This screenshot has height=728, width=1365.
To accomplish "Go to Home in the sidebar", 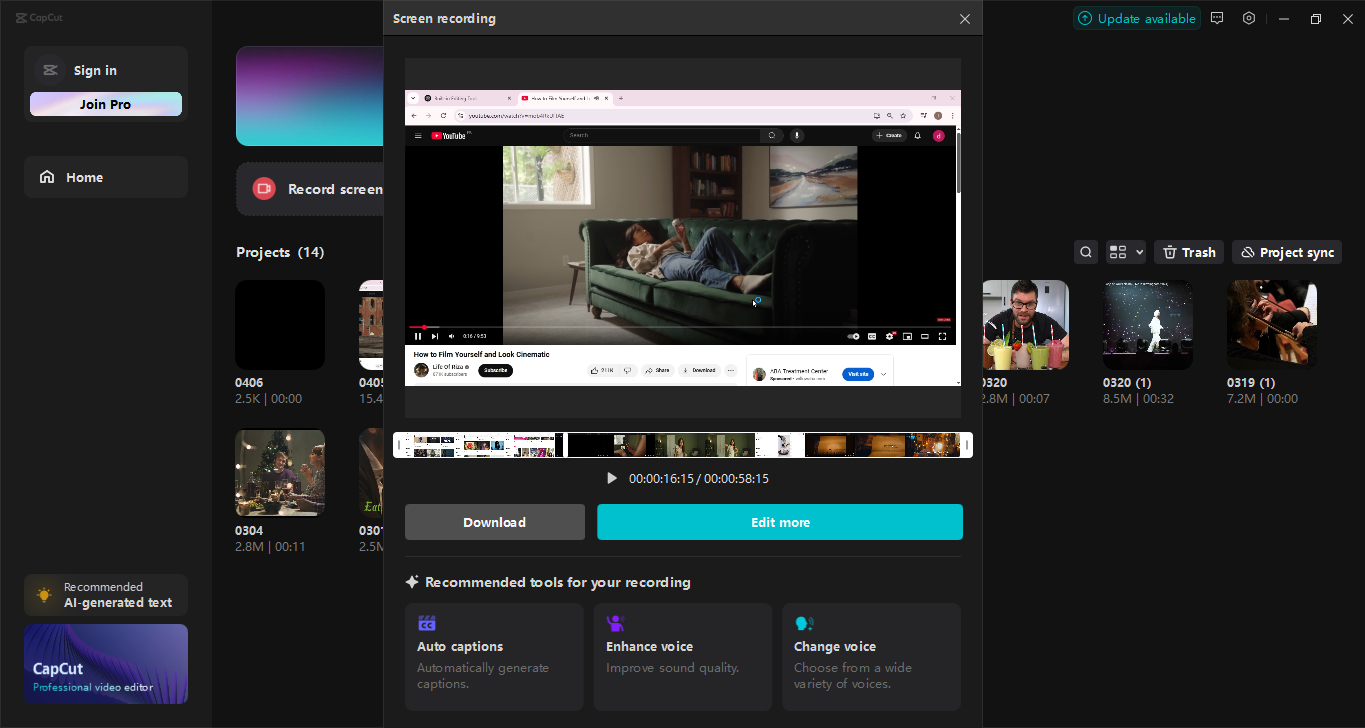I will 106,177.
